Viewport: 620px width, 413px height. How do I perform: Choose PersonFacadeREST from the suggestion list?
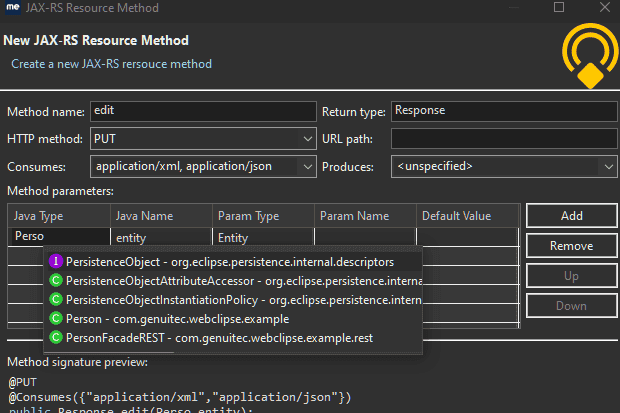(233, 337)
